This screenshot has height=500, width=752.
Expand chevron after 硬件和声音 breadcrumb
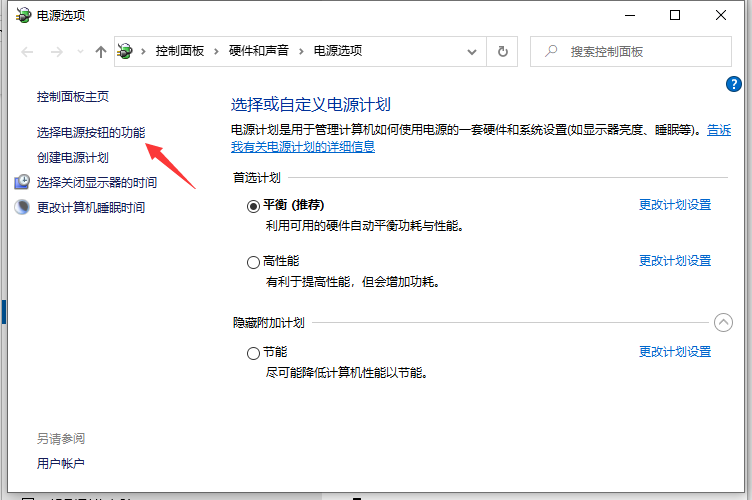[301, 51]
